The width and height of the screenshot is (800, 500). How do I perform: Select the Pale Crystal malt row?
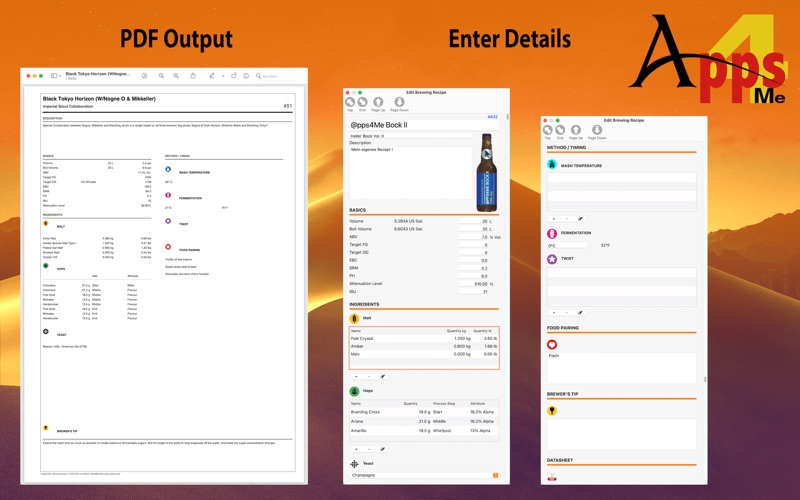pyautogui.click(x=424, y=338)
